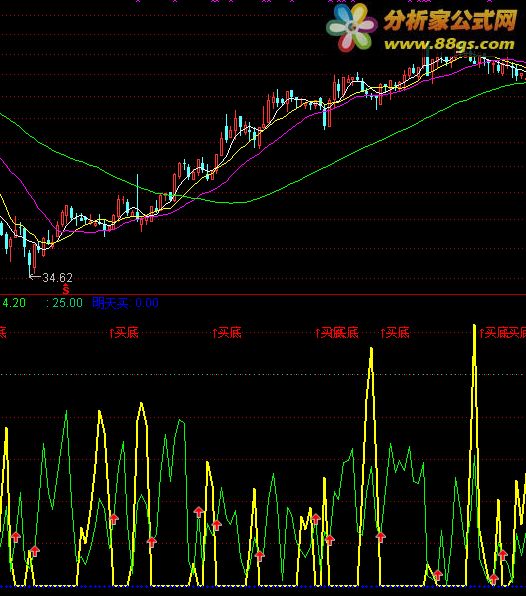Image resolution: width=526 pixels, height=596 pixels.
Task: Click the leftmost red up arrow in indicator
Action: pos(16,537)
